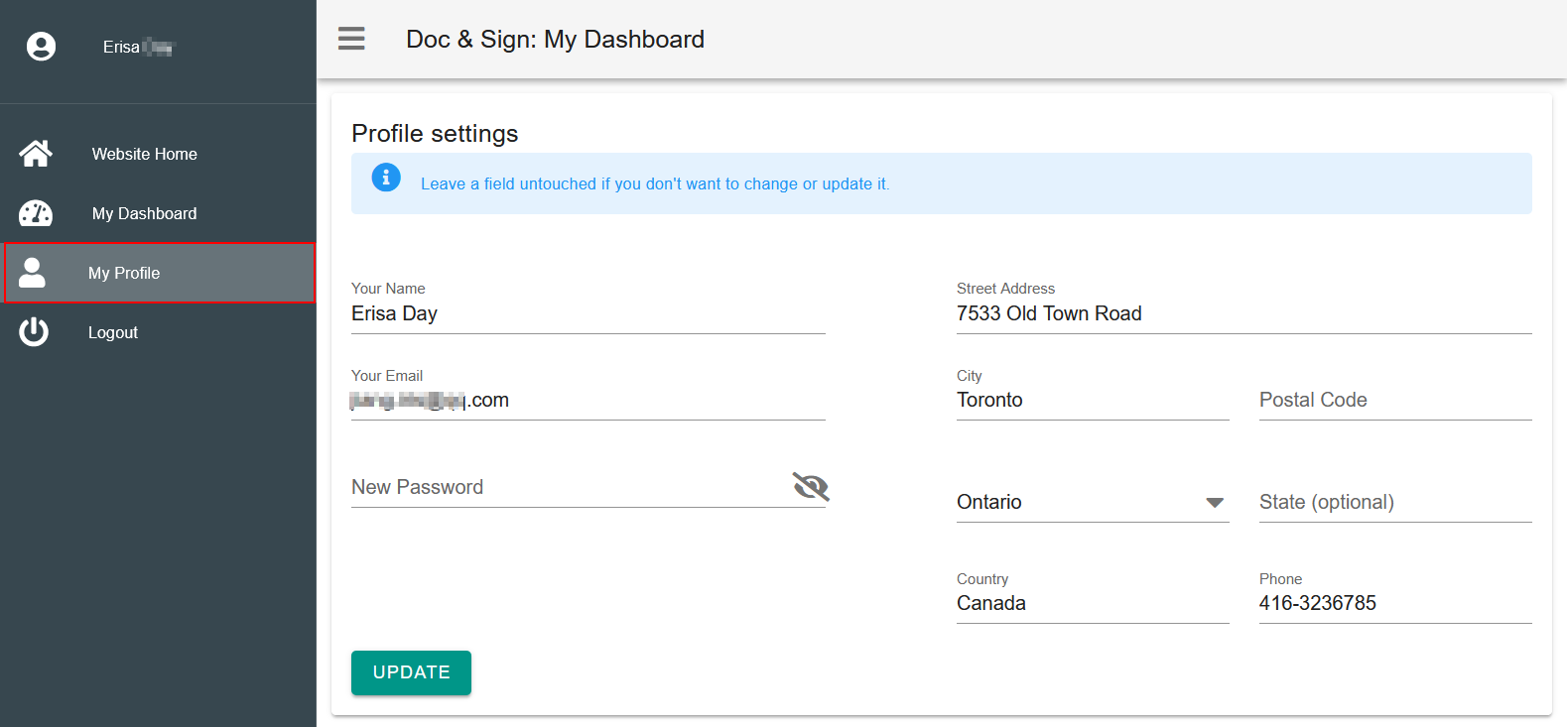The image size is (1568, 727).
Task: Click the My Dashboard gauge icon
Action: click(x=36, y=213)
